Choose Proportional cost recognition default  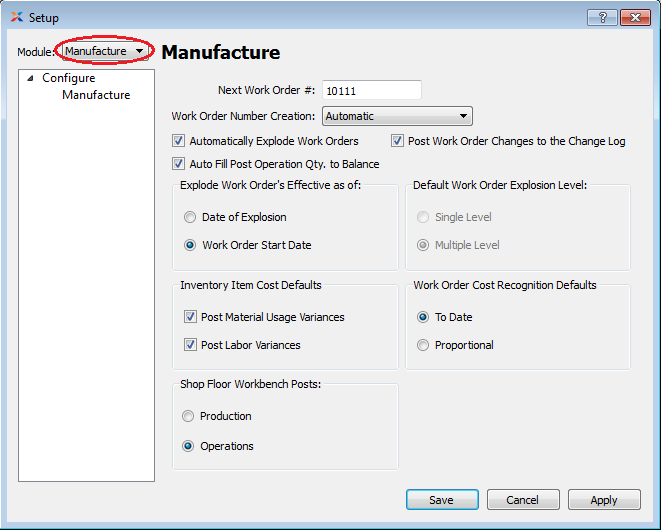coord(423,345)
